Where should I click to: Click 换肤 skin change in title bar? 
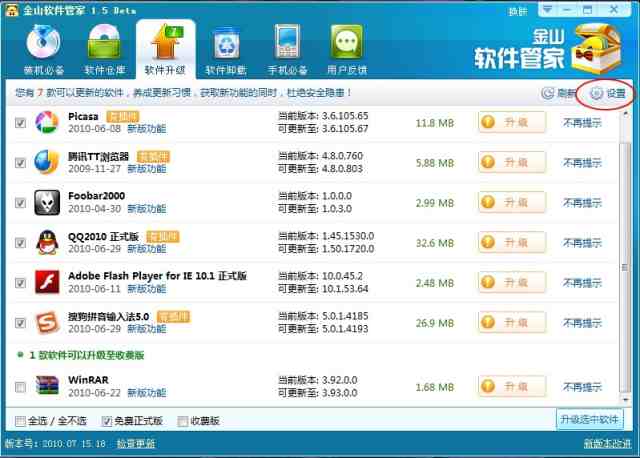(518, 11)
